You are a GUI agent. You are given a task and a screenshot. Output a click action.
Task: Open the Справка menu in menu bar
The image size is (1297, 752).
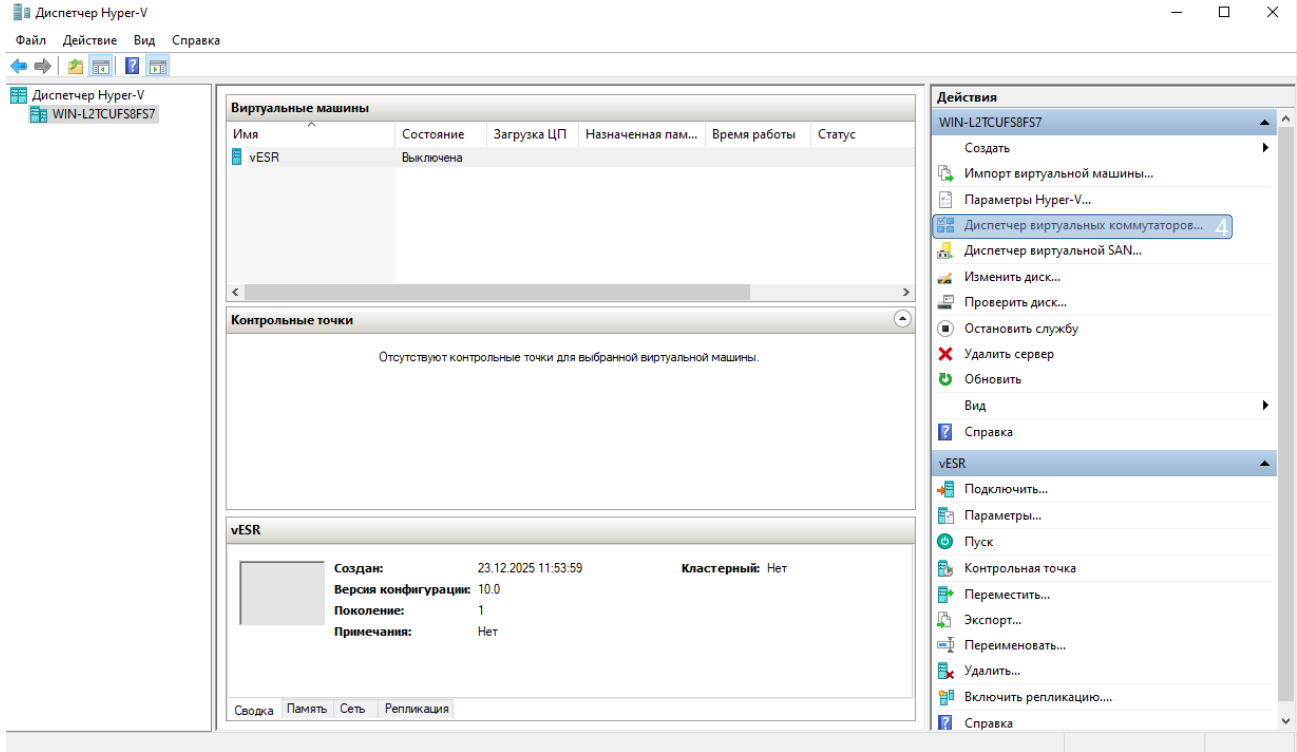click(196, 40)
